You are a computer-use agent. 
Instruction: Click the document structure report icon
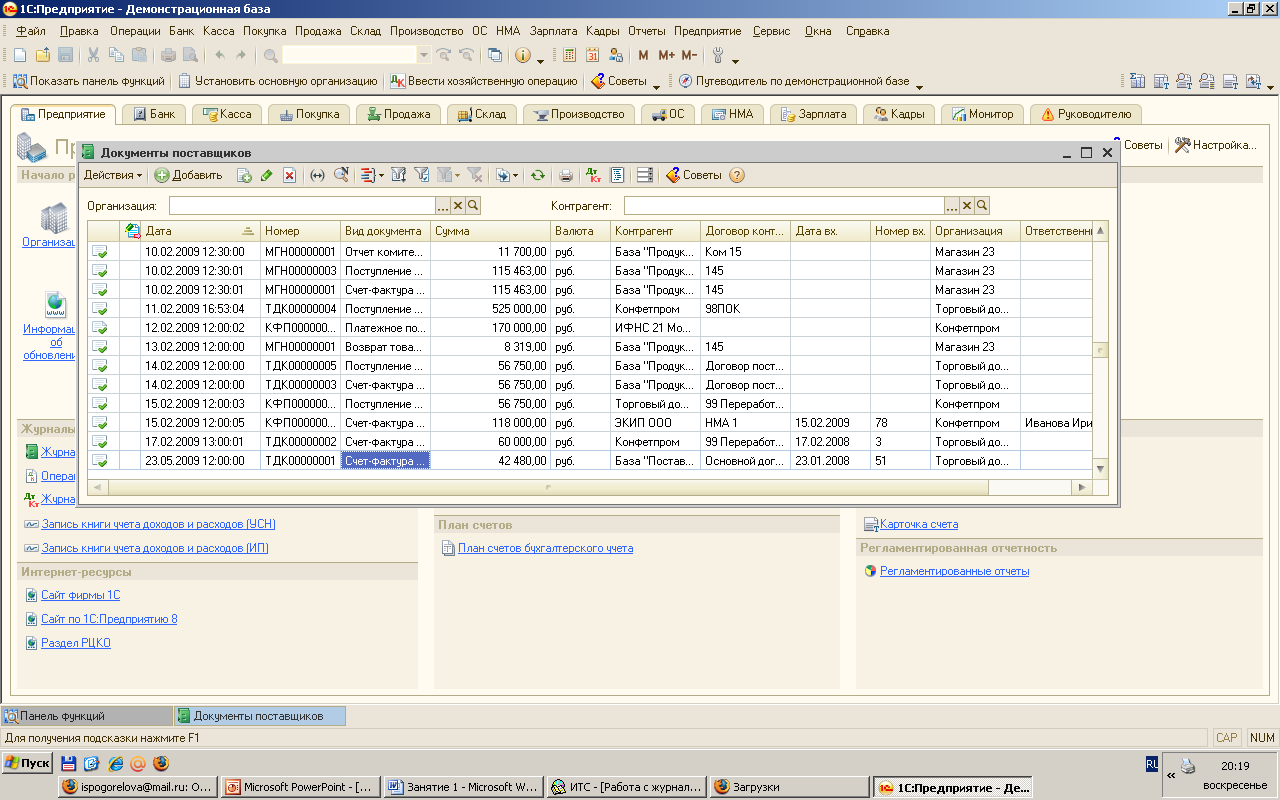click(617, 175)
